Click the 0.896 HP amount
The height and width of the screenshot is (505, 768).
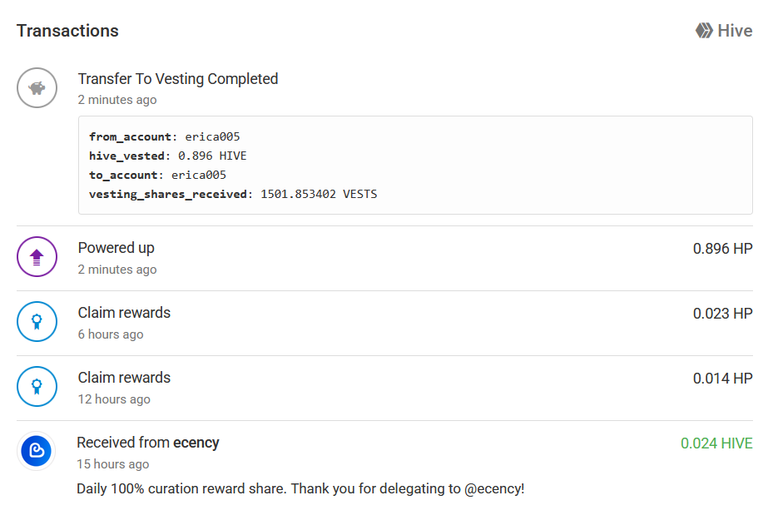click(x=722, y=249)
